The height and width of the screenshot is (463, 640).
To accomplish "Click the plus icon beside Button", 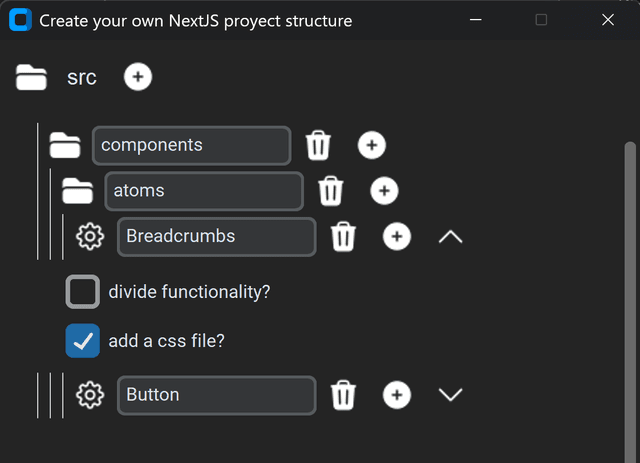I will pos(397,395).
